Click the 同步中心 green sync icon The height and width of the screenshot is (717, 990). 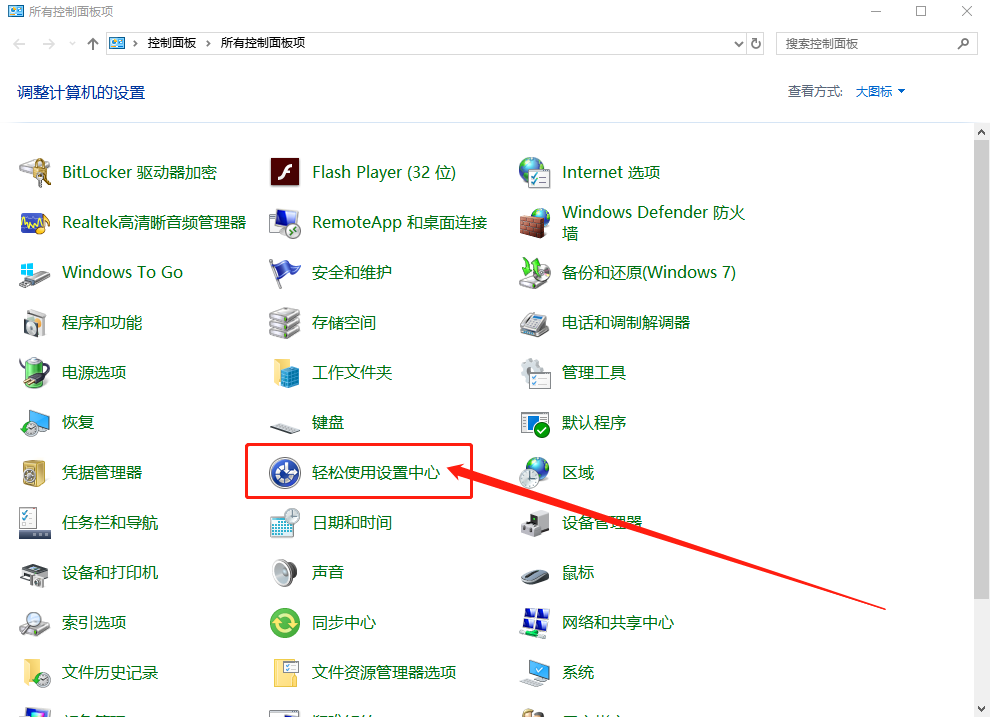pyautogui.click(x=285, y=622)
